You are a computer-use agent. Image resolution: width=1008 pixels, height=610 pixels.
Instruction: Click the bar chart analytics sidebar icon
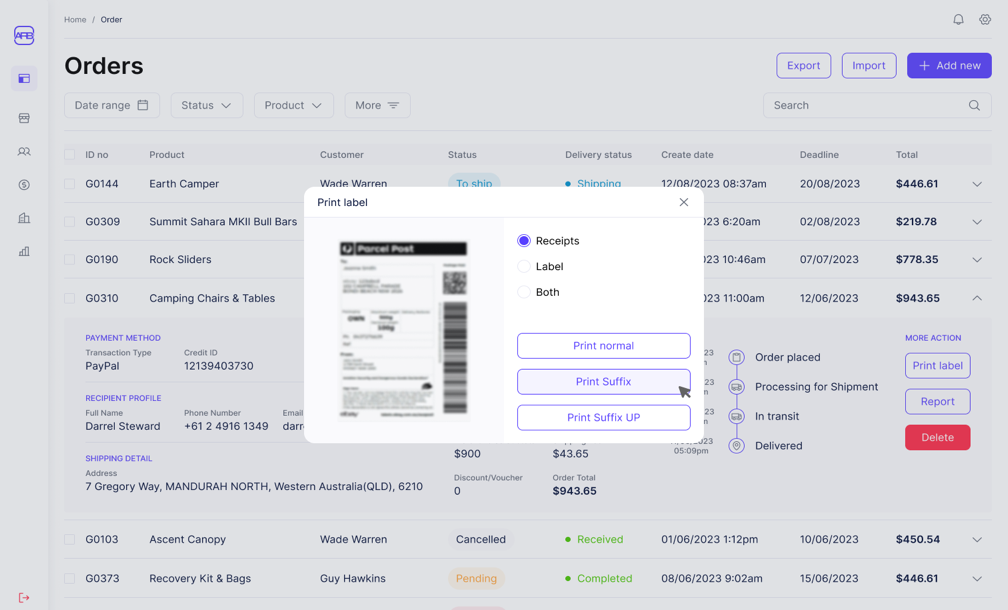coord(24,252)
